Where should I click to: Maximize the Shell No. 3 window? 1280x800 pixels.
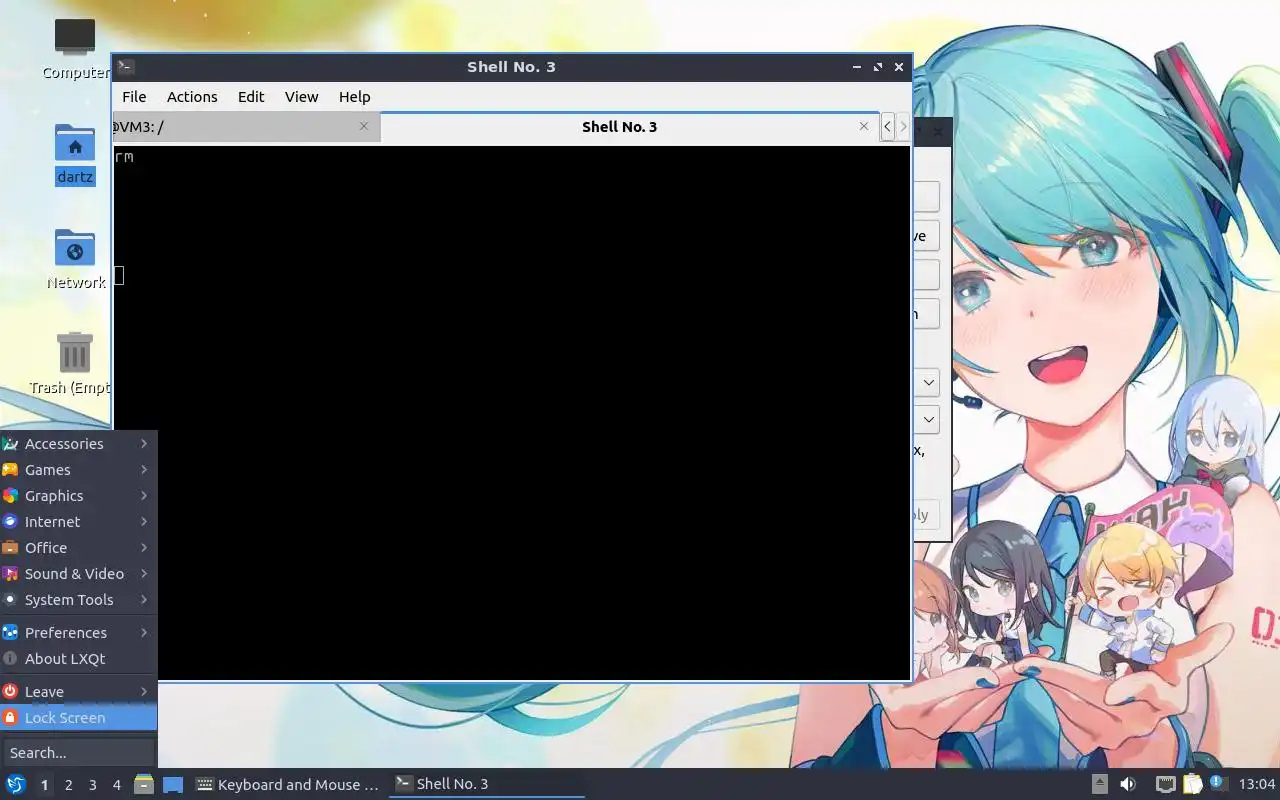pos(878,67)
